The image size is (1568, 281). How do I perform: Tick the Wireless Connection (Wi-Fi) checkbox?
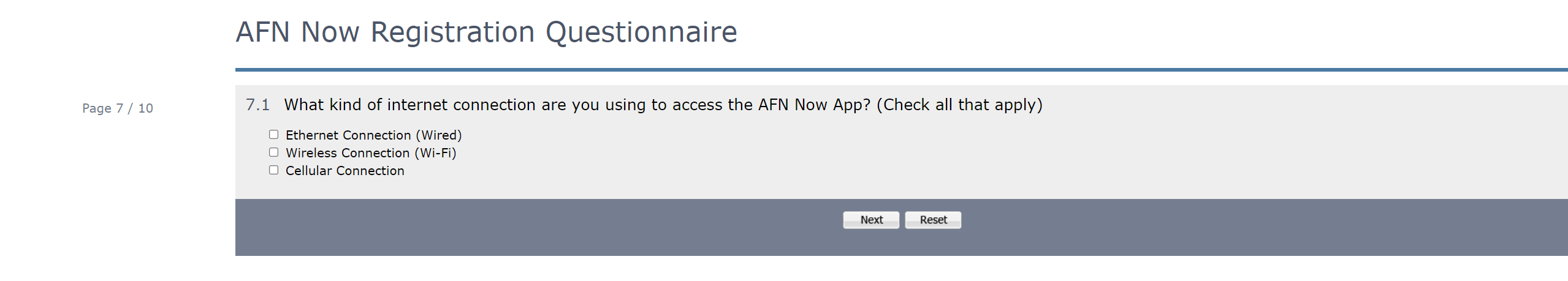pos(273,152)
